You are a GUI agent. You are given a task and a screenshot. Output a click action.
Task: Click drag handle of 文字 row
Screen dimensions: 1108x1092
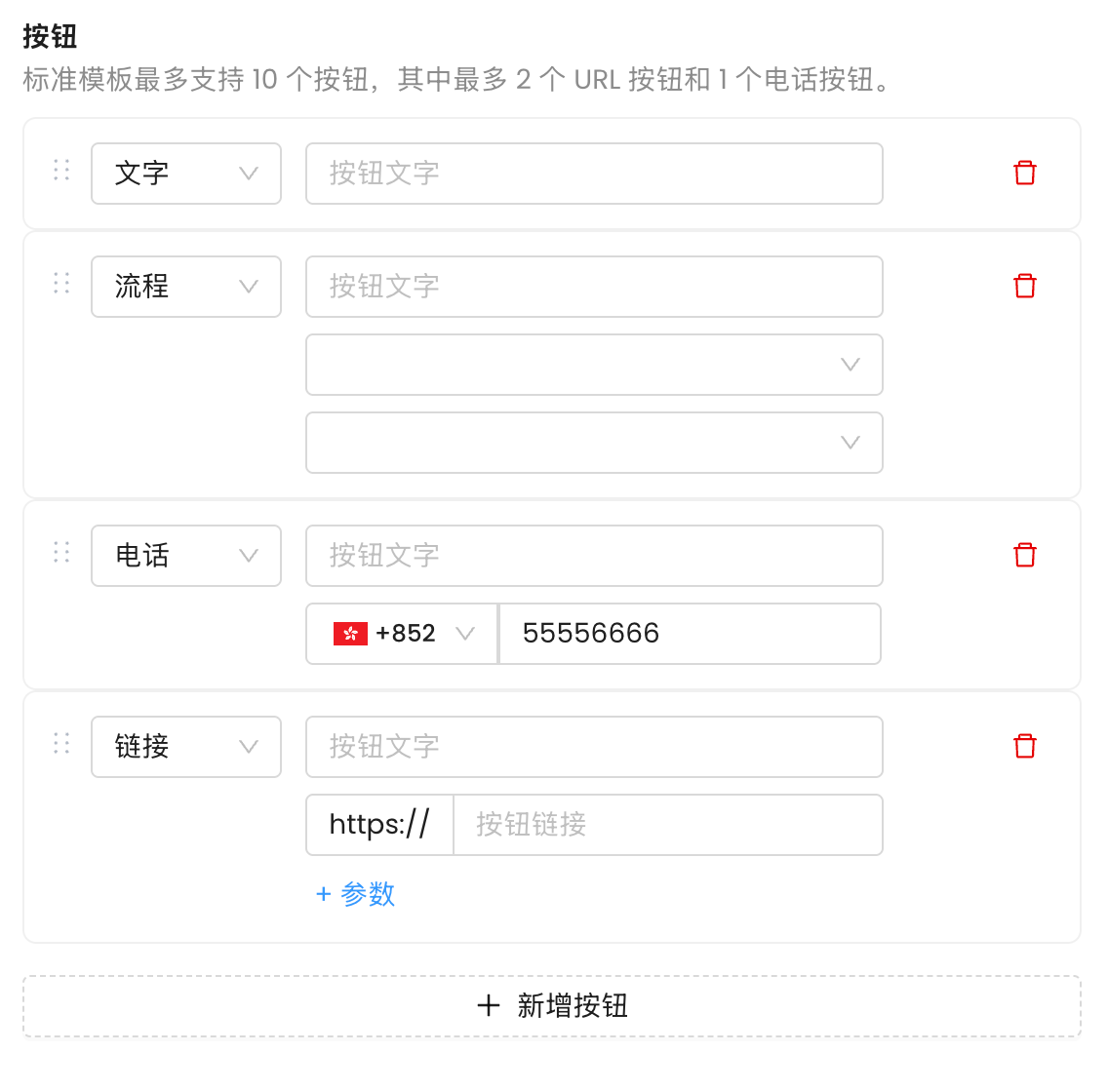tap(61, 171)
